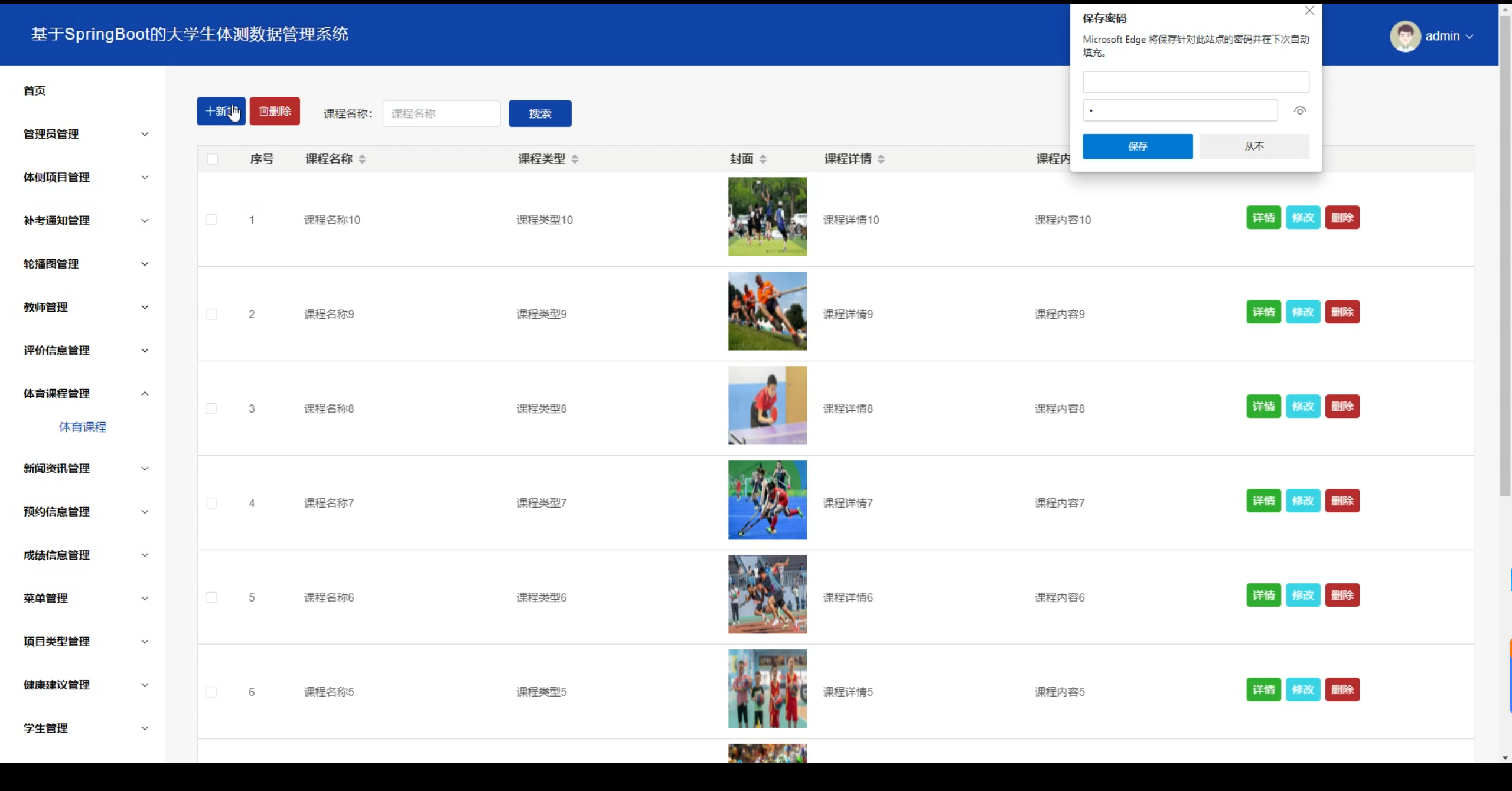Open 首页 in the sidebar
Image resolution: width=1512 pixels, height=791 pixels.
point(35,90)
